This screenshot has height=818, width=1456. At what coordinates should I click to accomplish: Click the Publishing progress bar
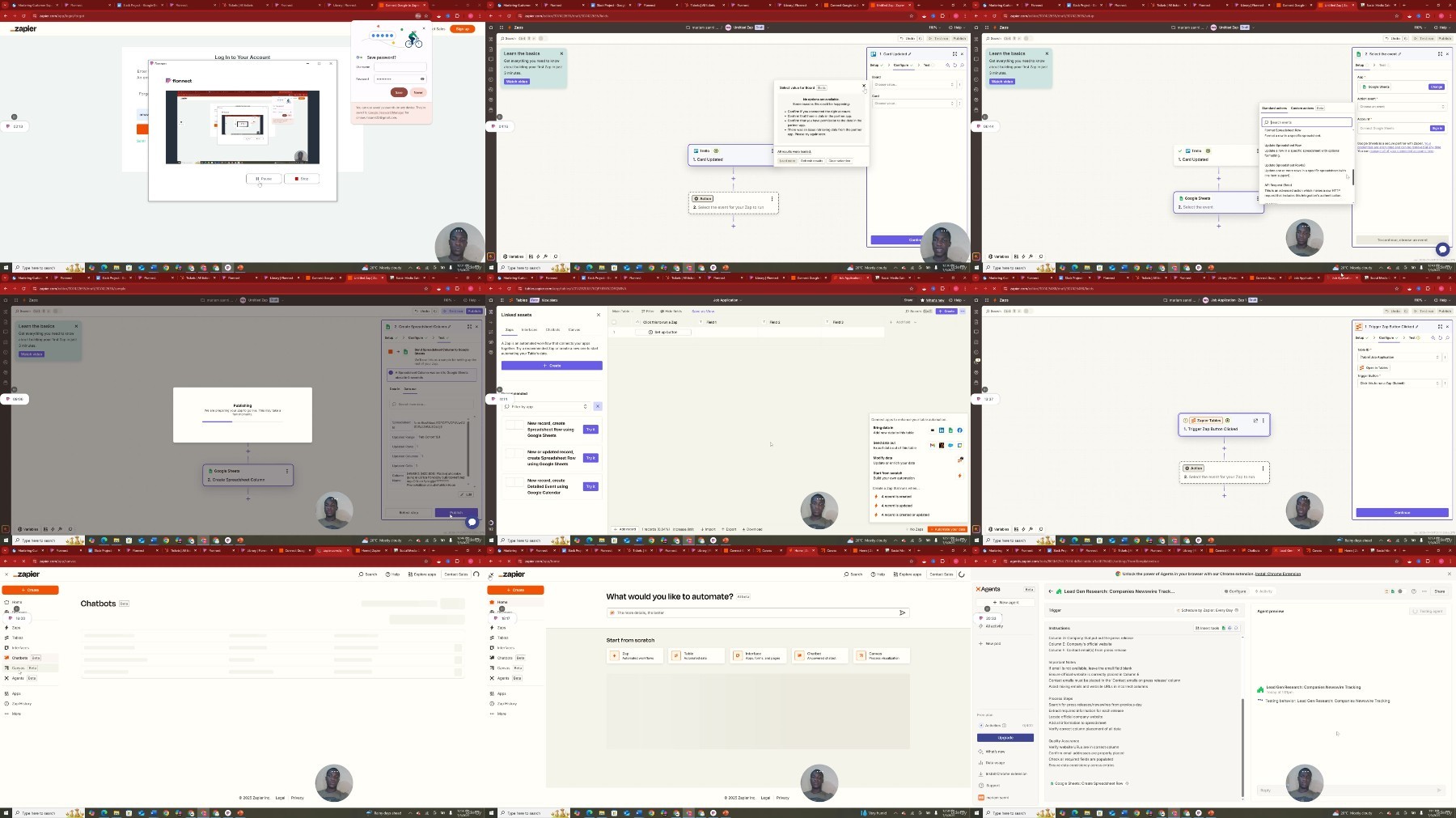click(x=242, y=421)
